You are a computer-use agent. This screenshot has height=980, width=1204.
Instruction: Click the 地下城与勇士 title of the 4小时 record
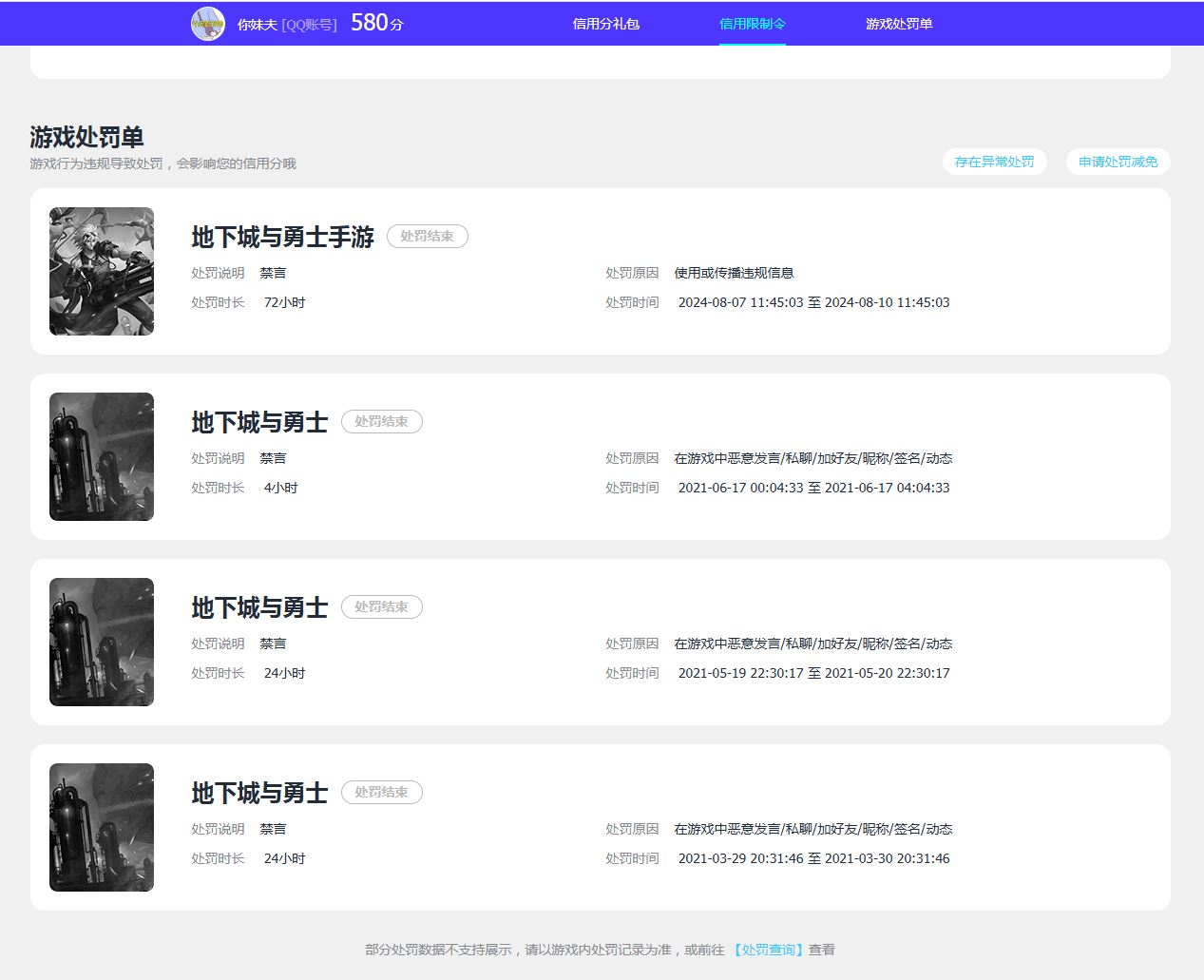tap(259, 422)
